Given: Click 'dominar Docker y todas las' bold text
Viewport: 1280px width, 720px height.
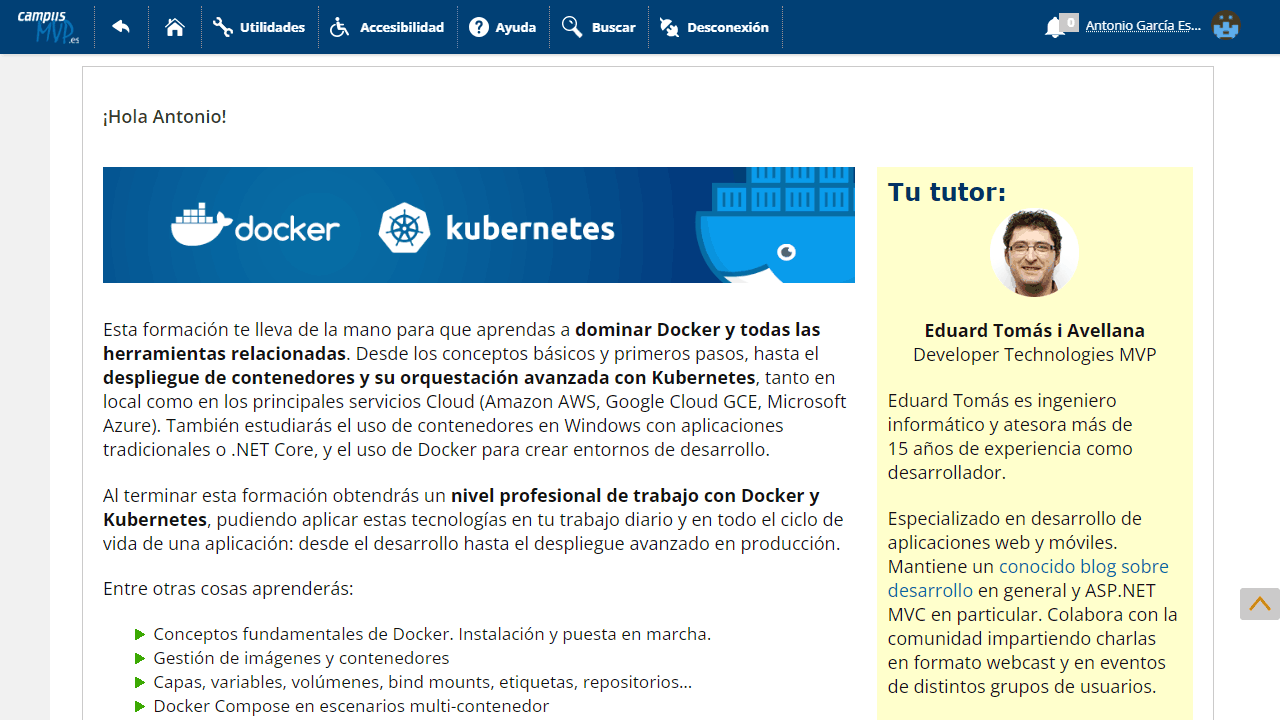Looking at the screenshot, I should pyautogui.click(x=698, y=329).
